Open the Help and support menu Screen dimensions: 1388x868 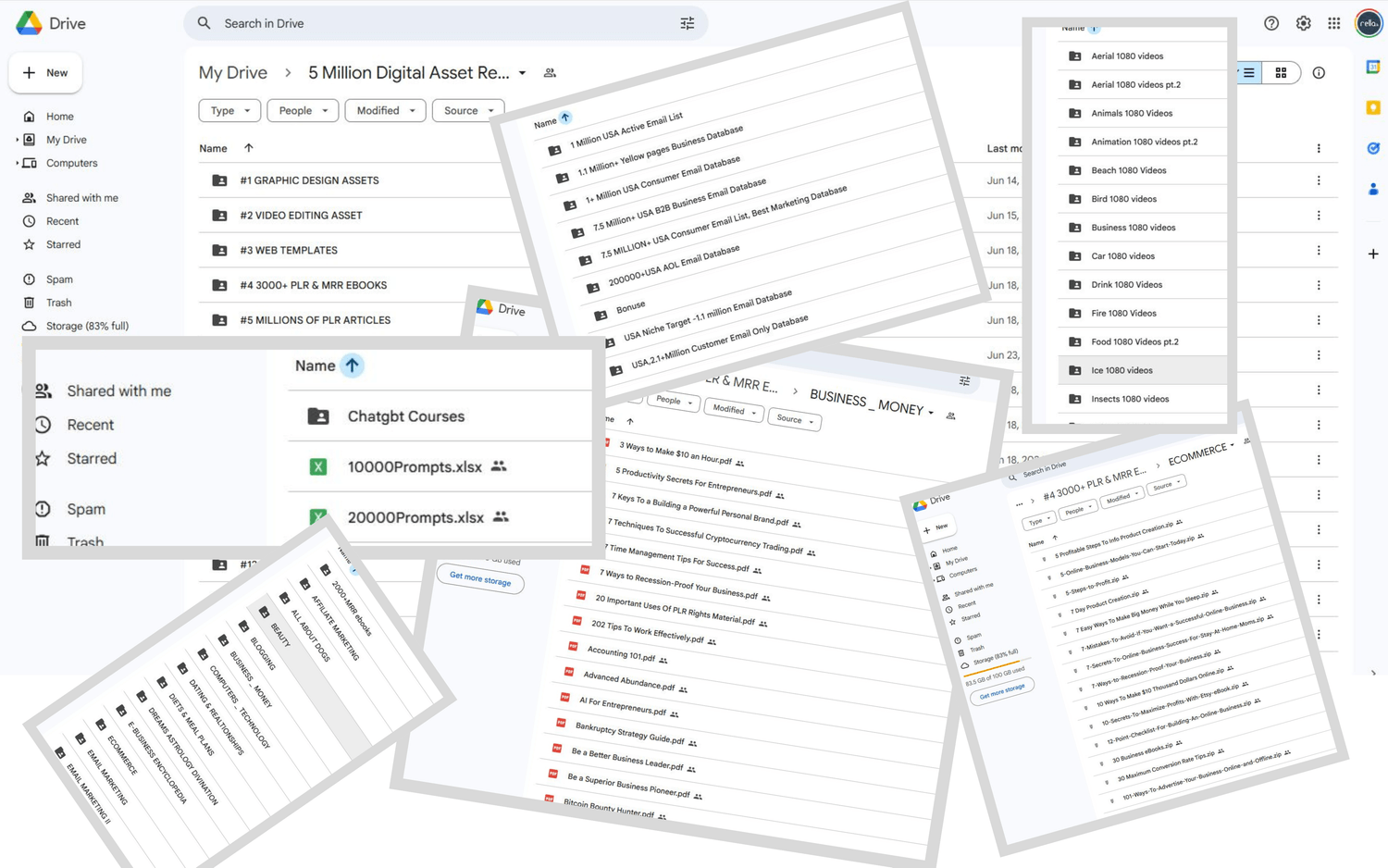1271,23
